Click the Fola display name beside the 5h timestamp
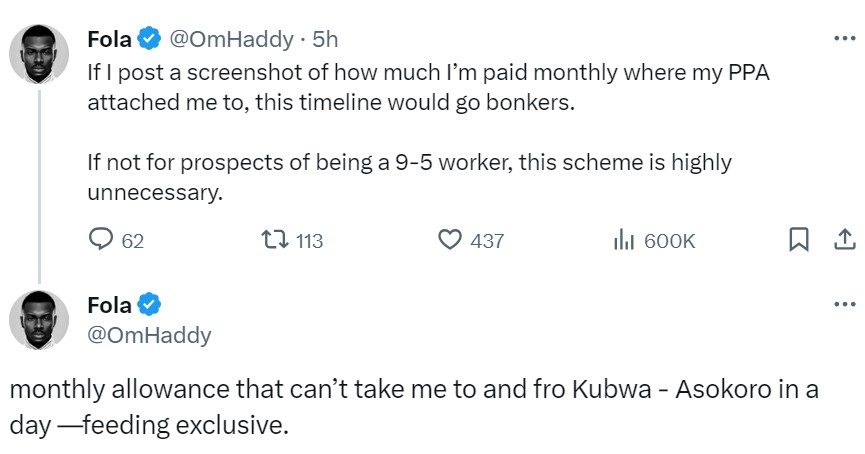Screen dimensions: 865x454 point(109,40)
